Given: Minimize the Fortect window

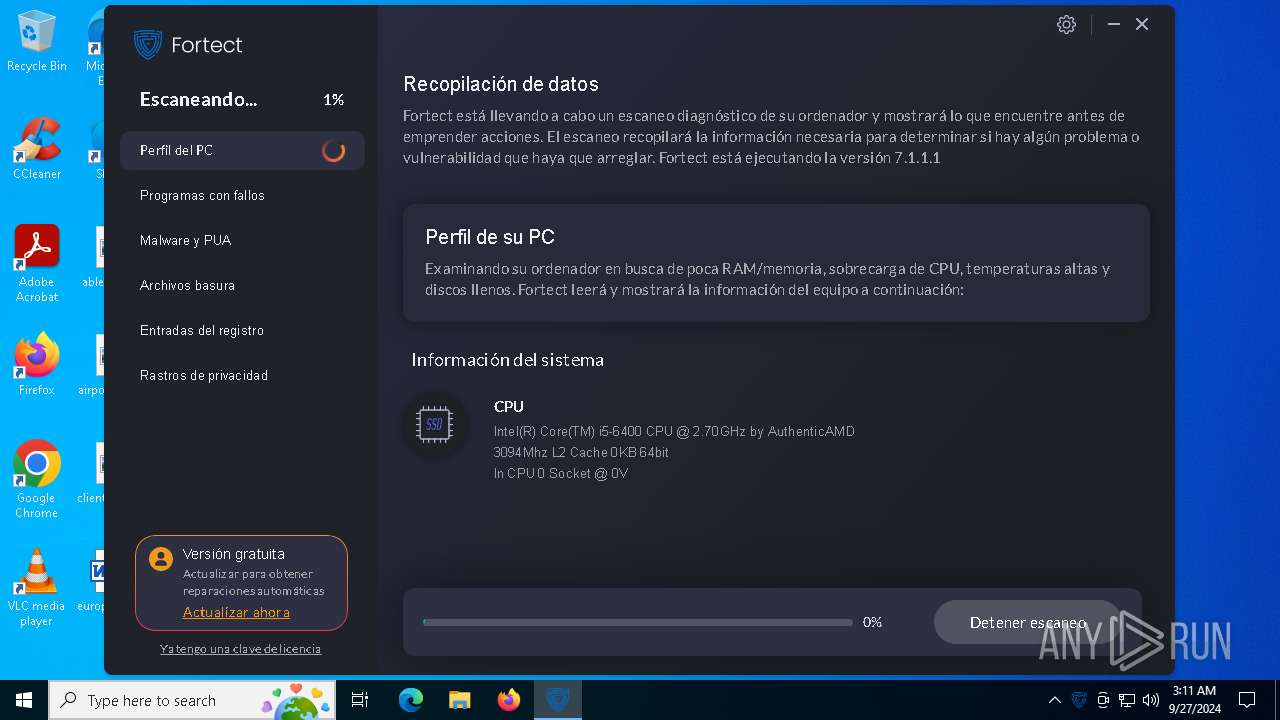Looking at the screenshot, I should tap(1113, 24).
